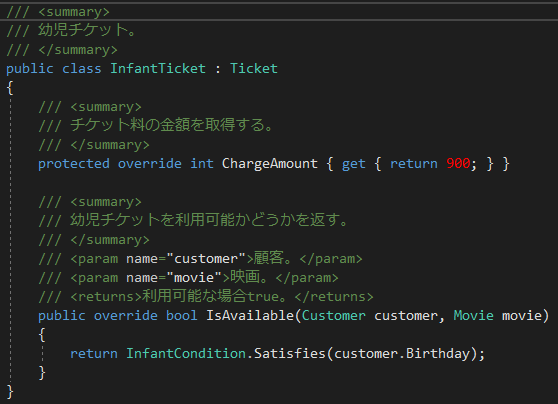Click the red 900 return value
The width and height of the screenshot is (558, 404).
tap(458, 163)
